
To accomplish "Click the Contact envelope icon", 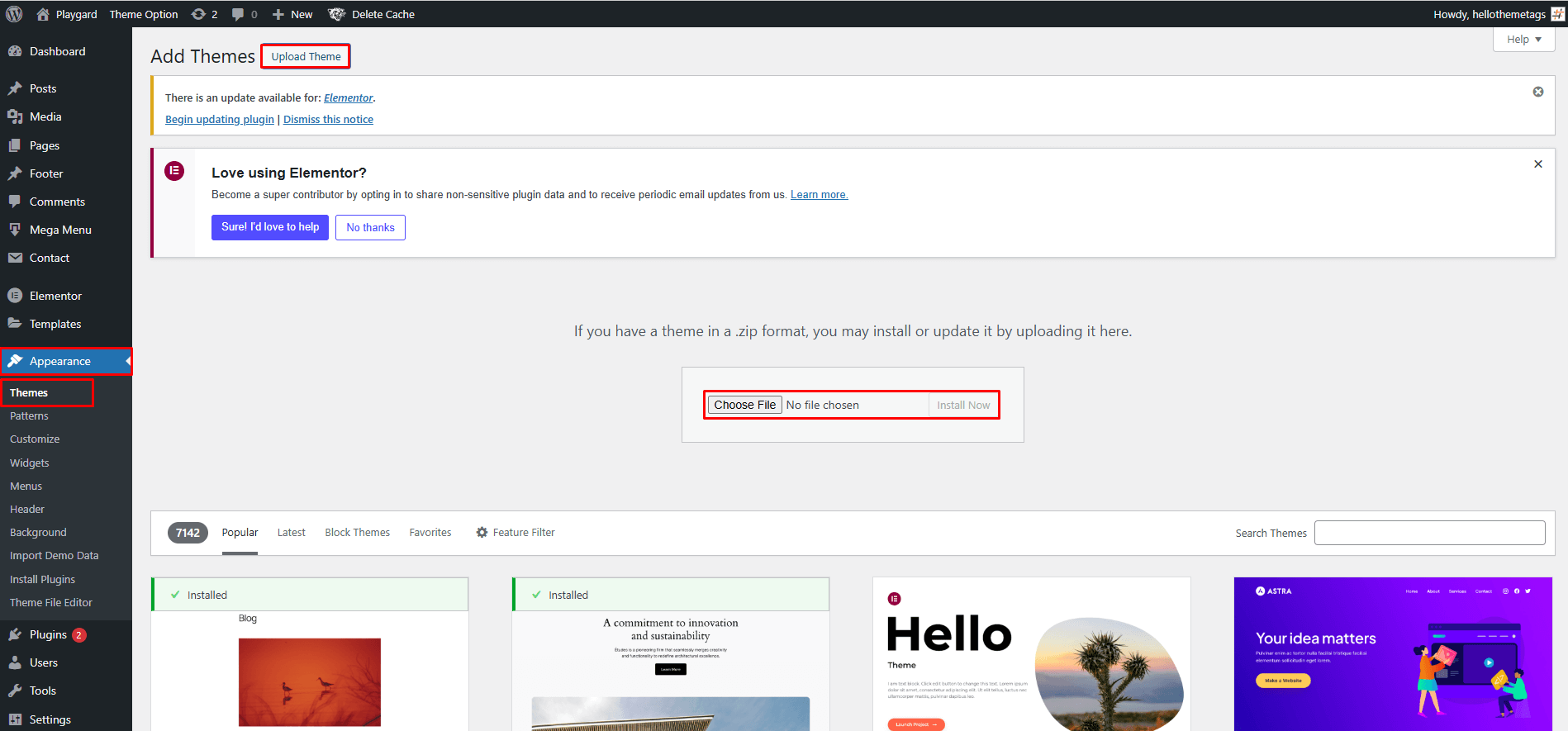I will [x=15, y=258].
